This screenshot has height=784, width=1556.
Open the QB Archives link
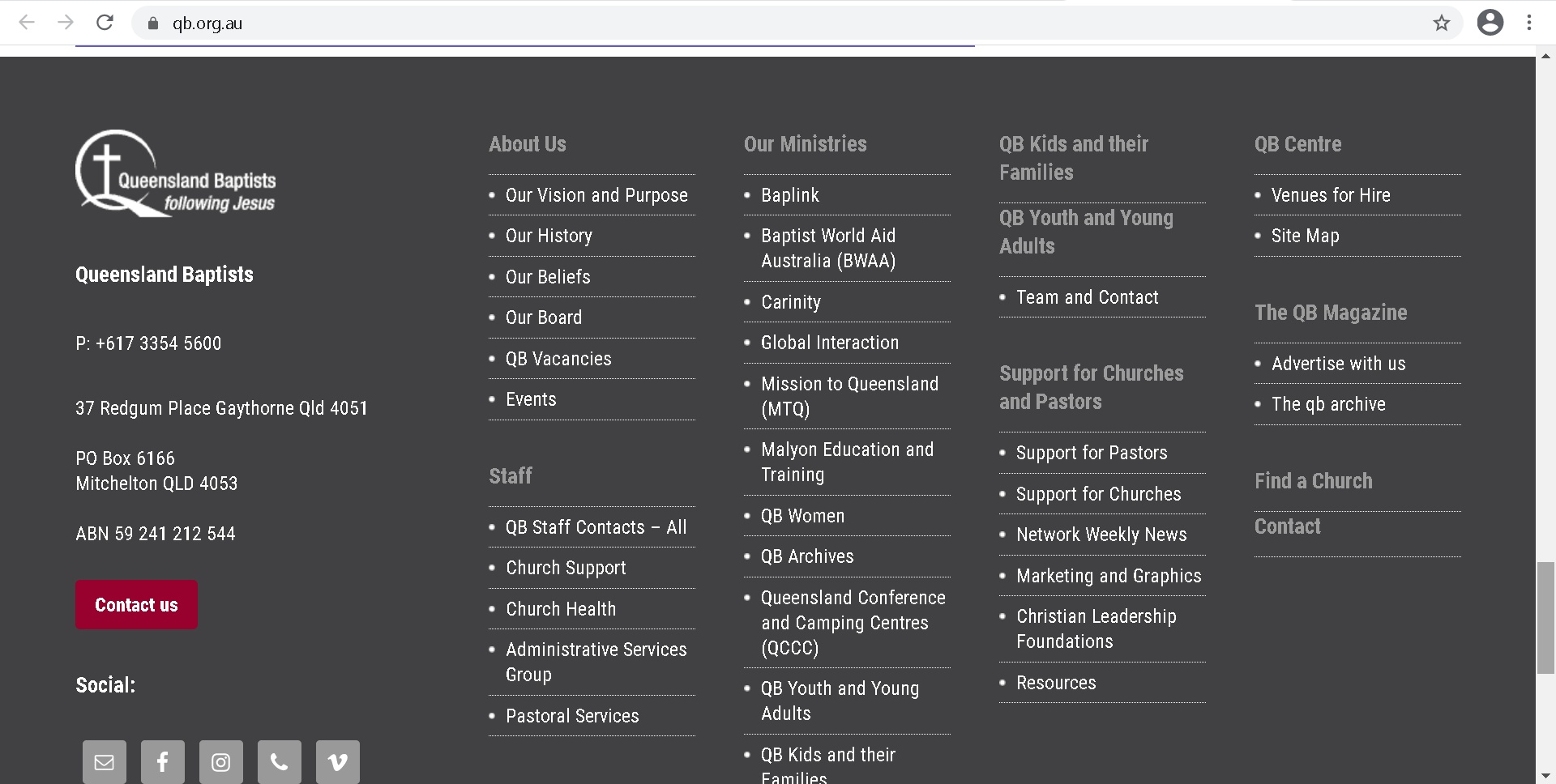point(807,556)
